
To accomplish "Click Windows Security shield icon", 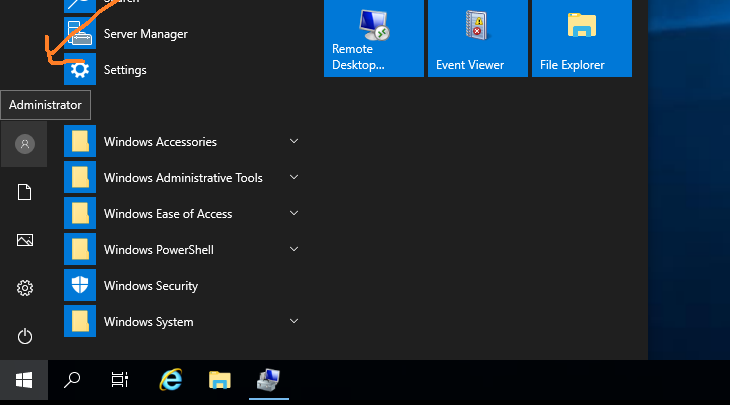I will (80, 285).
